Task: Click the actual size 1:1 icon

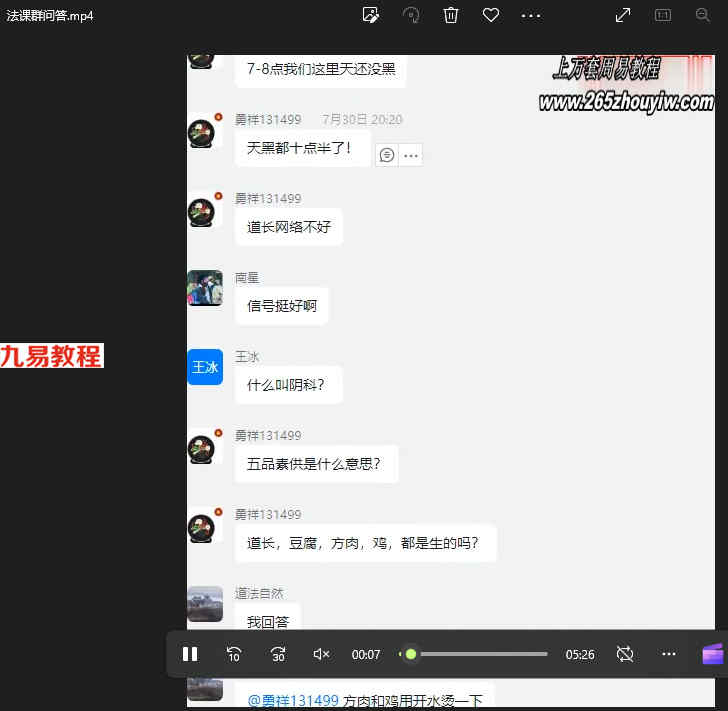Action: tap(663, 15)
